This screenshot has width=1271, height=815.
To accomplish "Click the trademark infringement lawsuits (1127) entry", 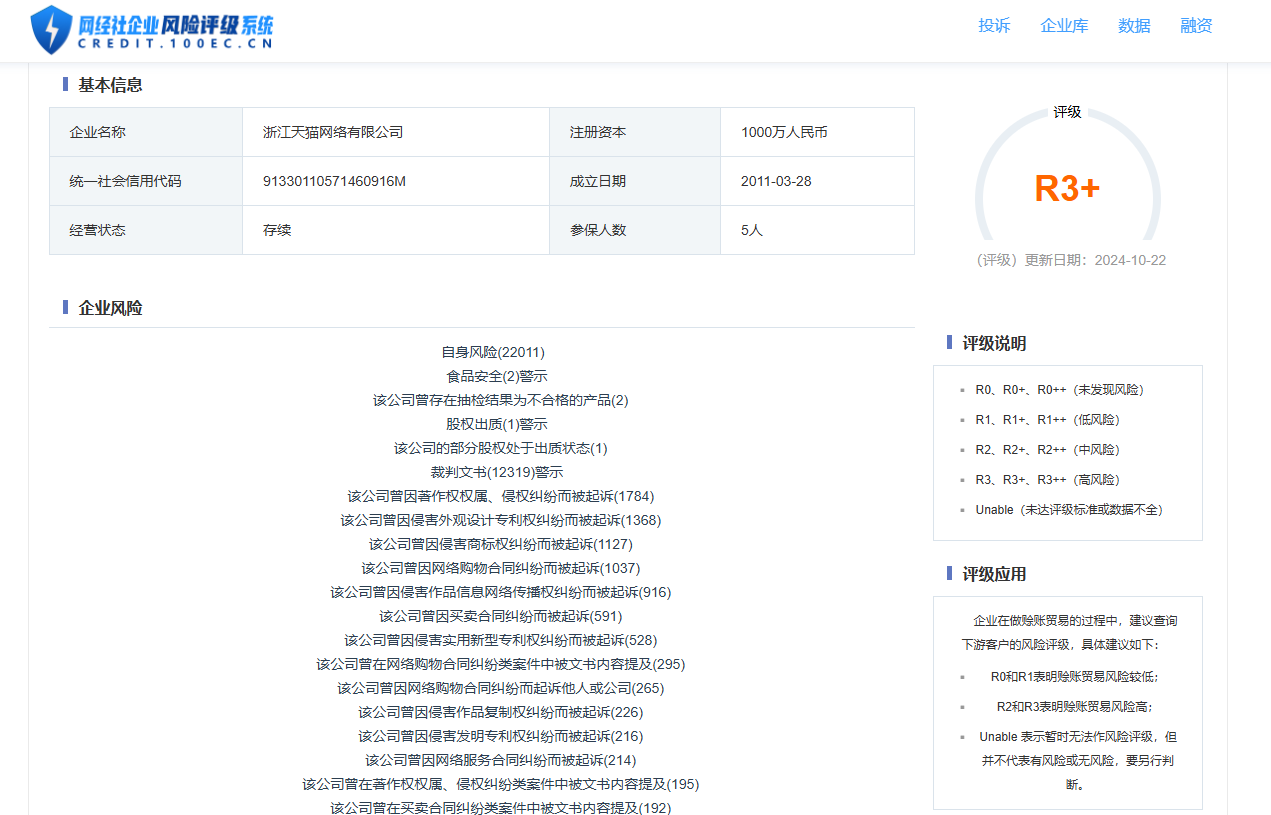I will point(500,544).
